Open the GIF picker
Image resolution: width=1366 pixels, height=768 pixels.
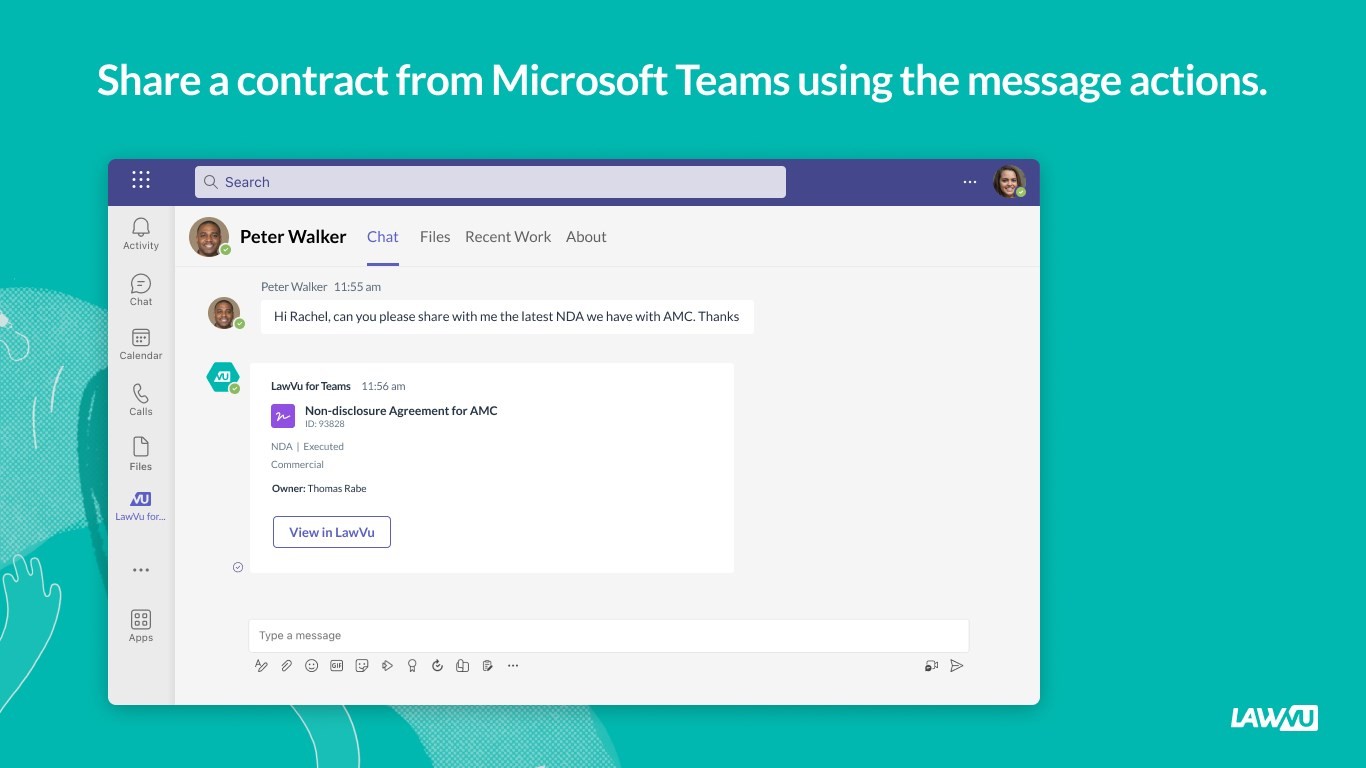337,666
